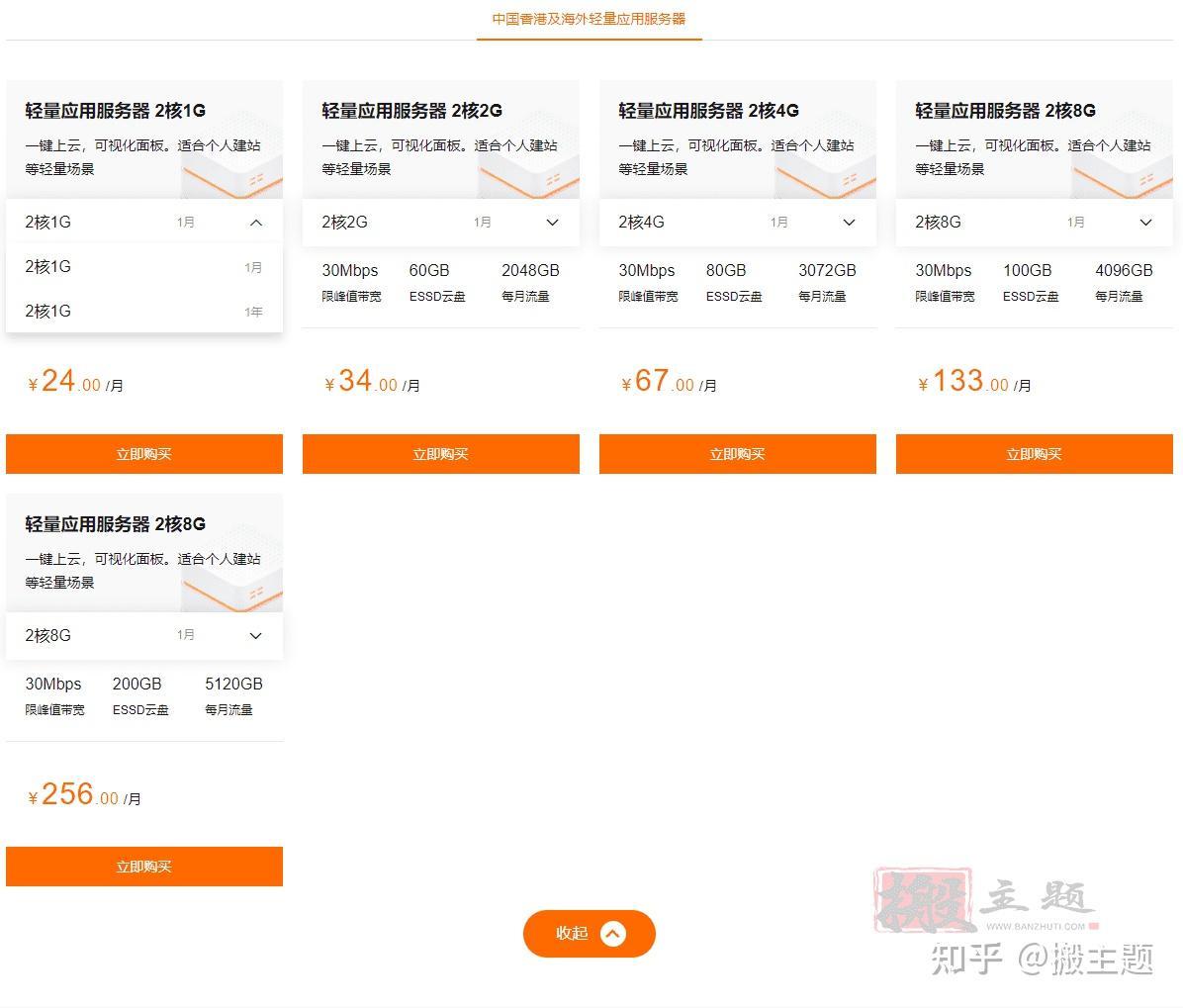Buy the ¥67.00 plan with 立即购买

(737, 453)
